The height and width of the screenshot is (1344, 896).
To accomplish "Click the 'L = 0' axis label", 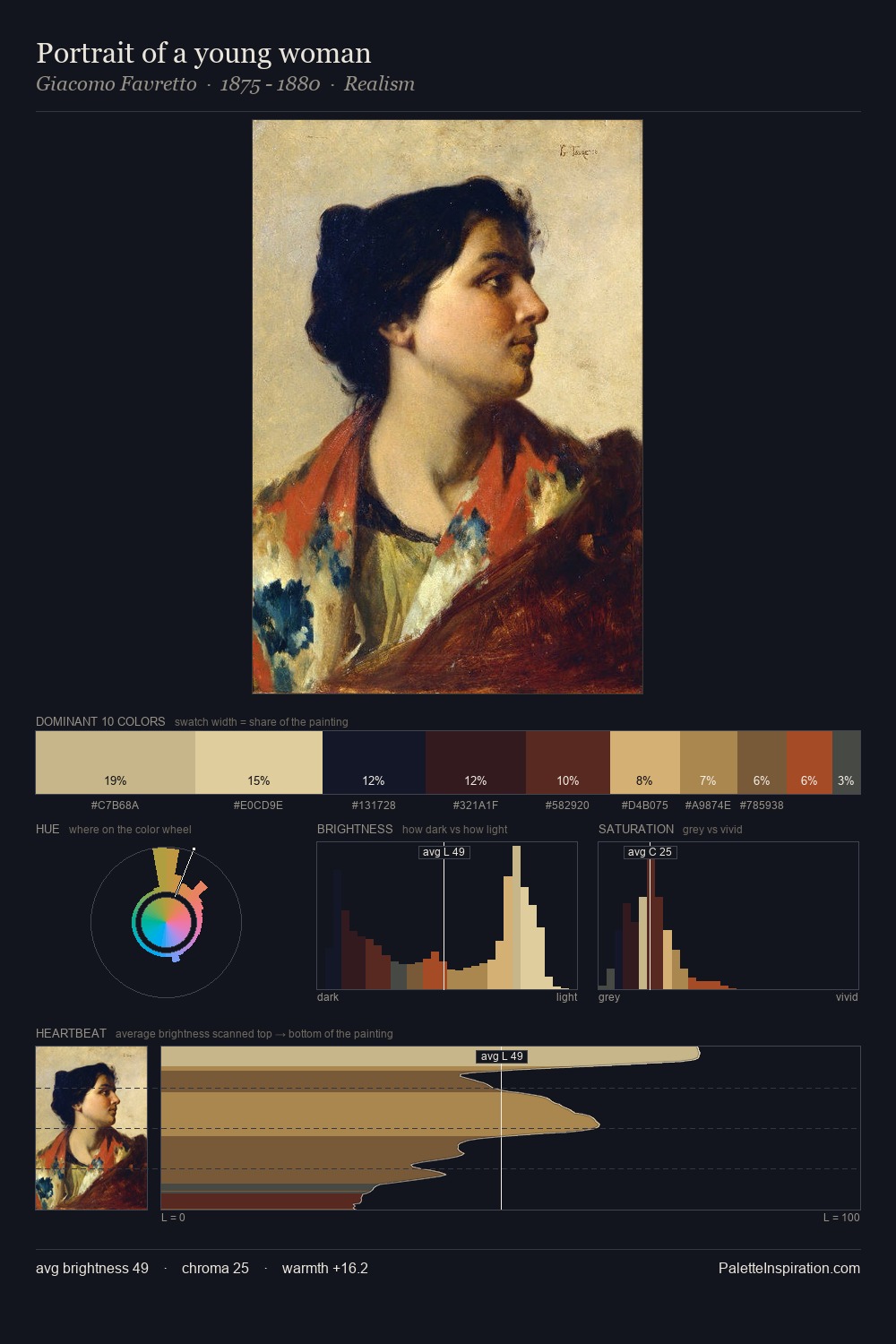I will coord(173,1218).
